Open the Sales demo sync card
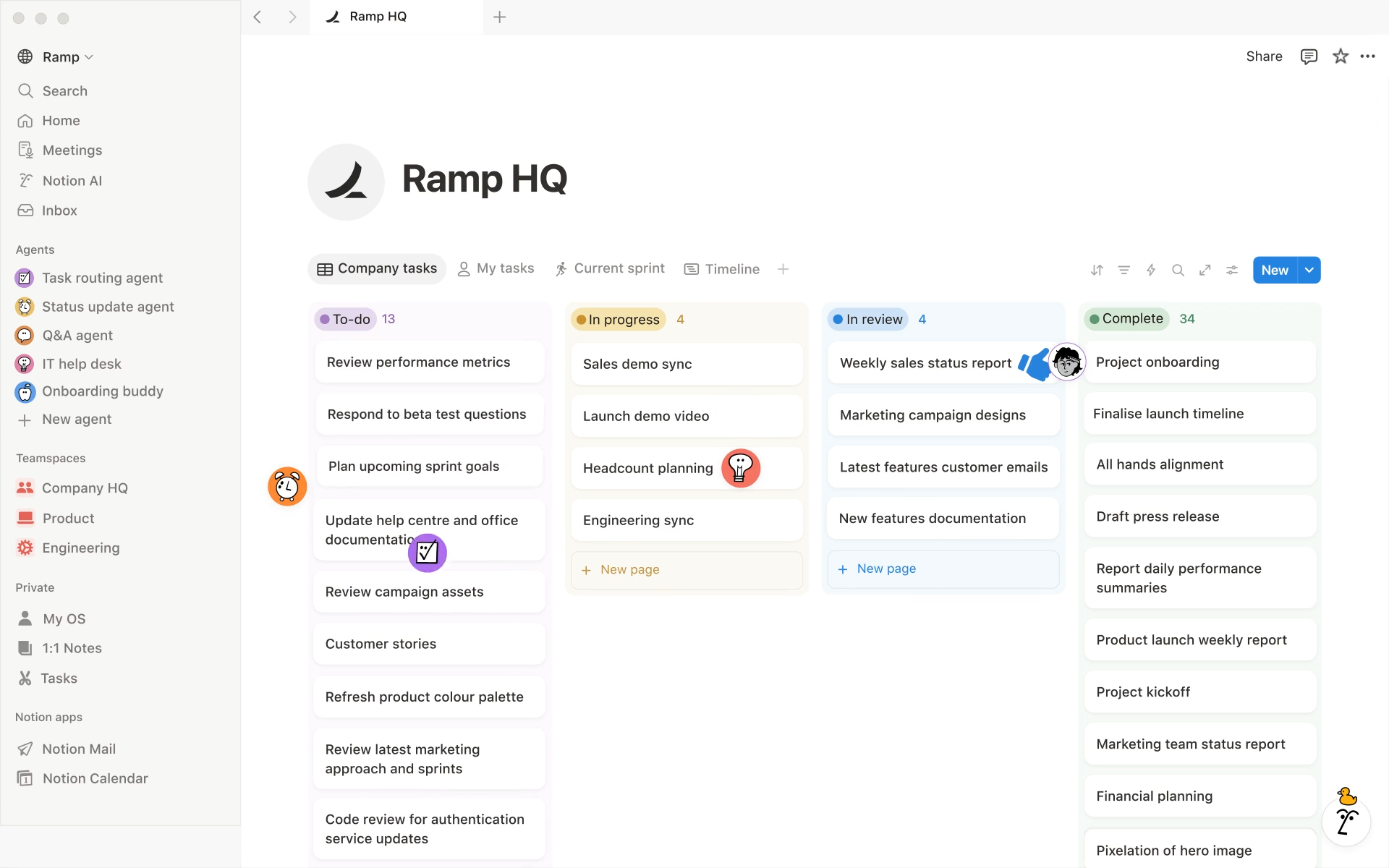Image resolution: width=1389 pixels, height=868 pixels. pos(687,364)
